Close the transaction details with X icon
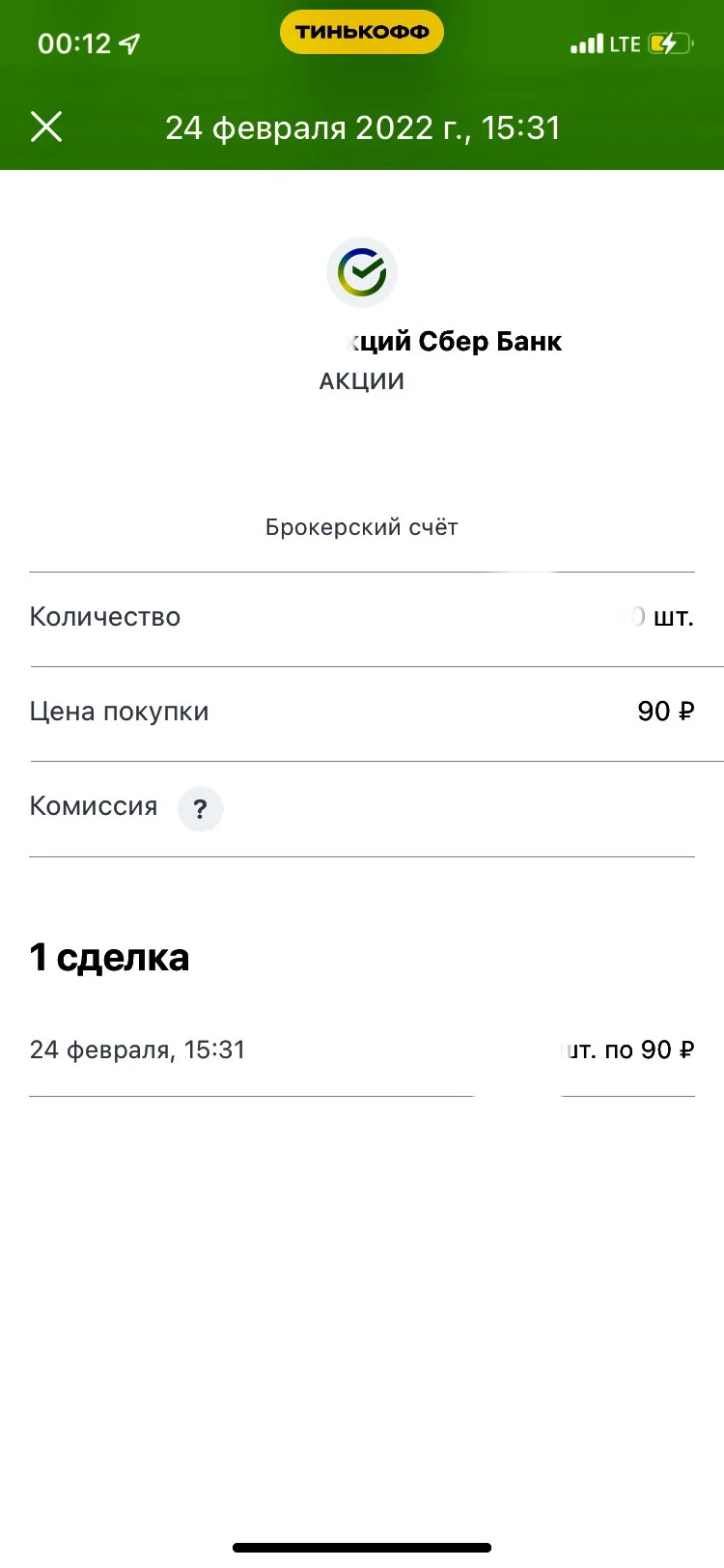This screenshot has width=724, height=1568. coord(46,126)
